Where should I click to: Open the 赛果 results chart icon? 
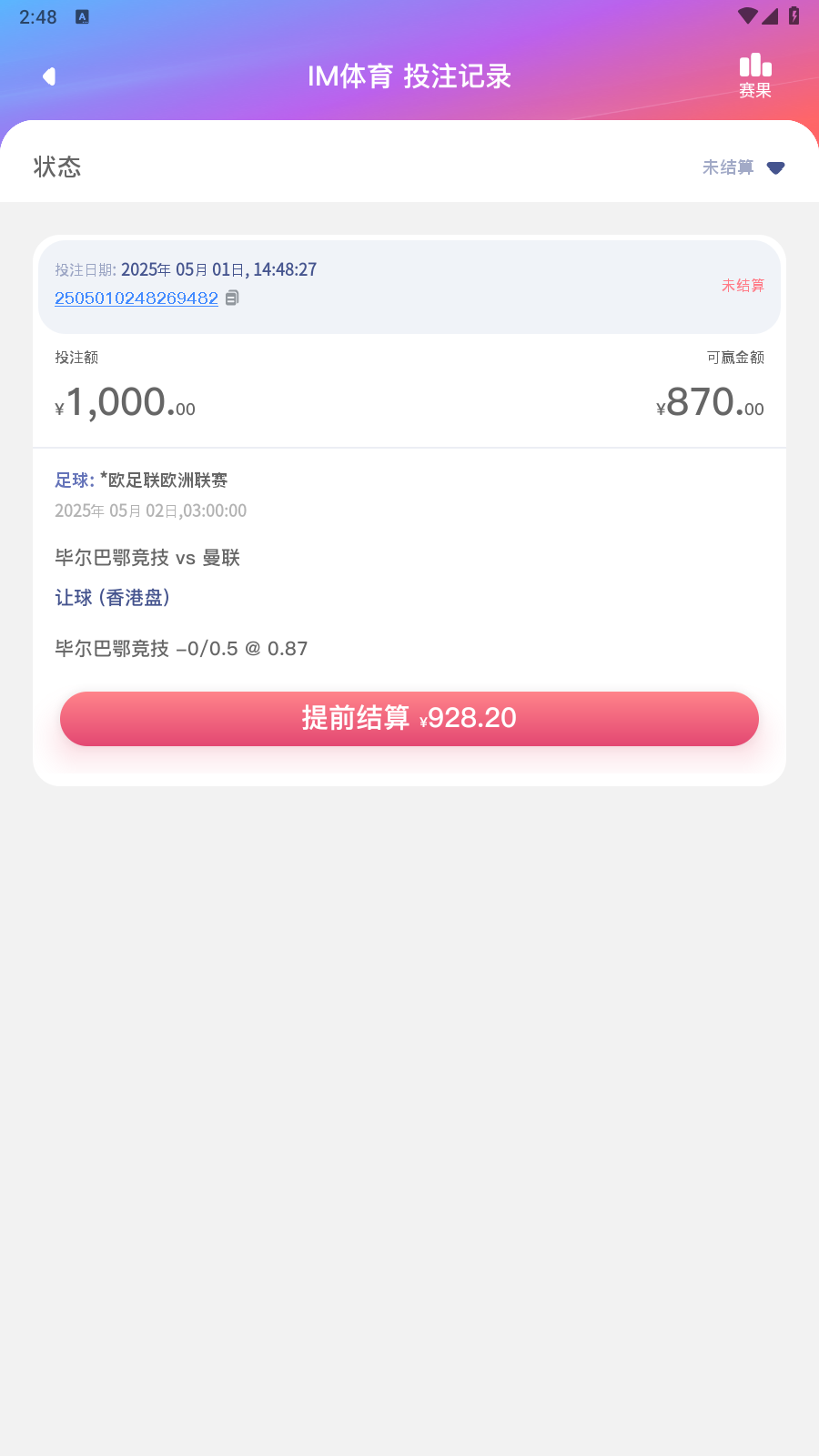755,76
